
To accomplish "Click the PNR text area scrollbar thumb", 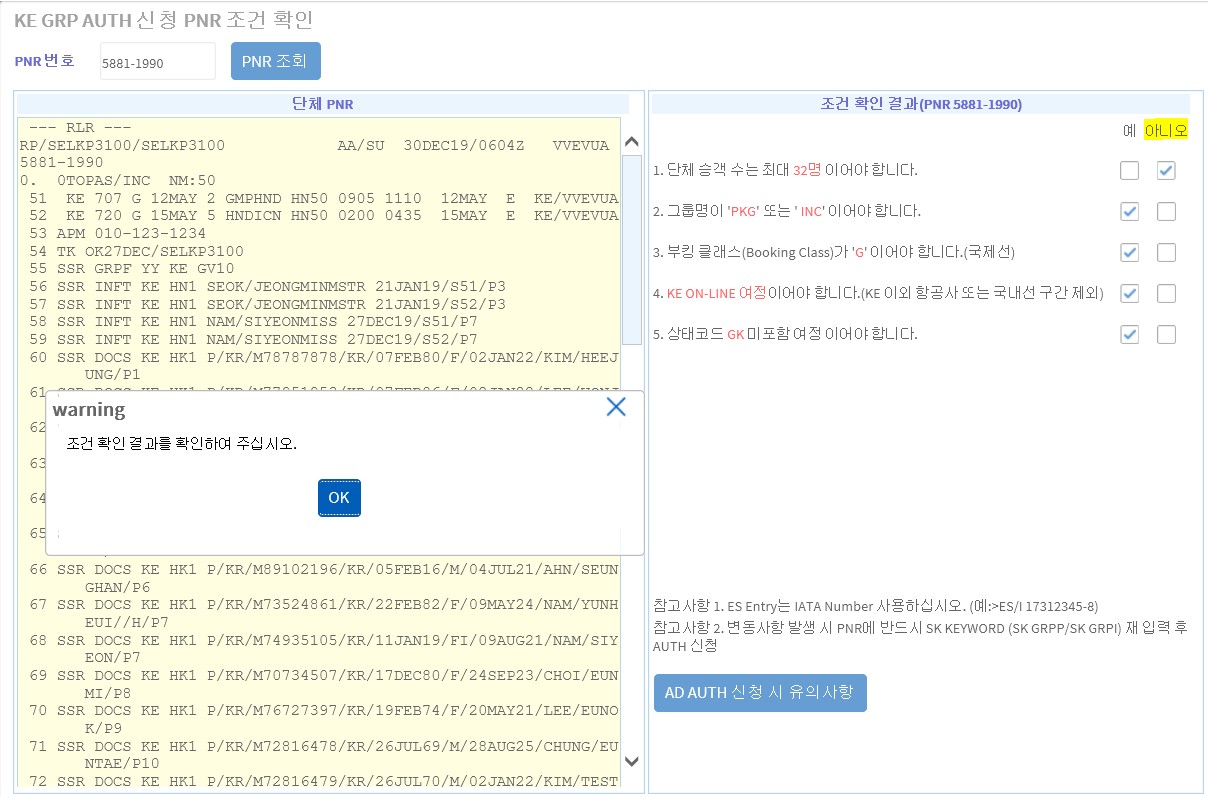I will click(x=631, y=250).
